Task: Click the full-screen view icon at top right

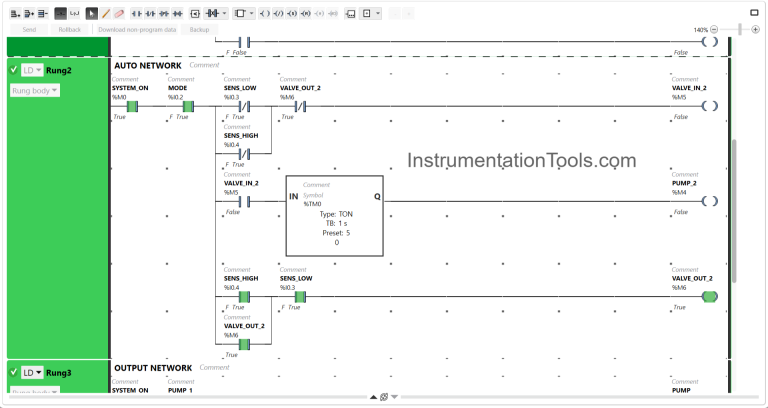Action: click(754, 14)
